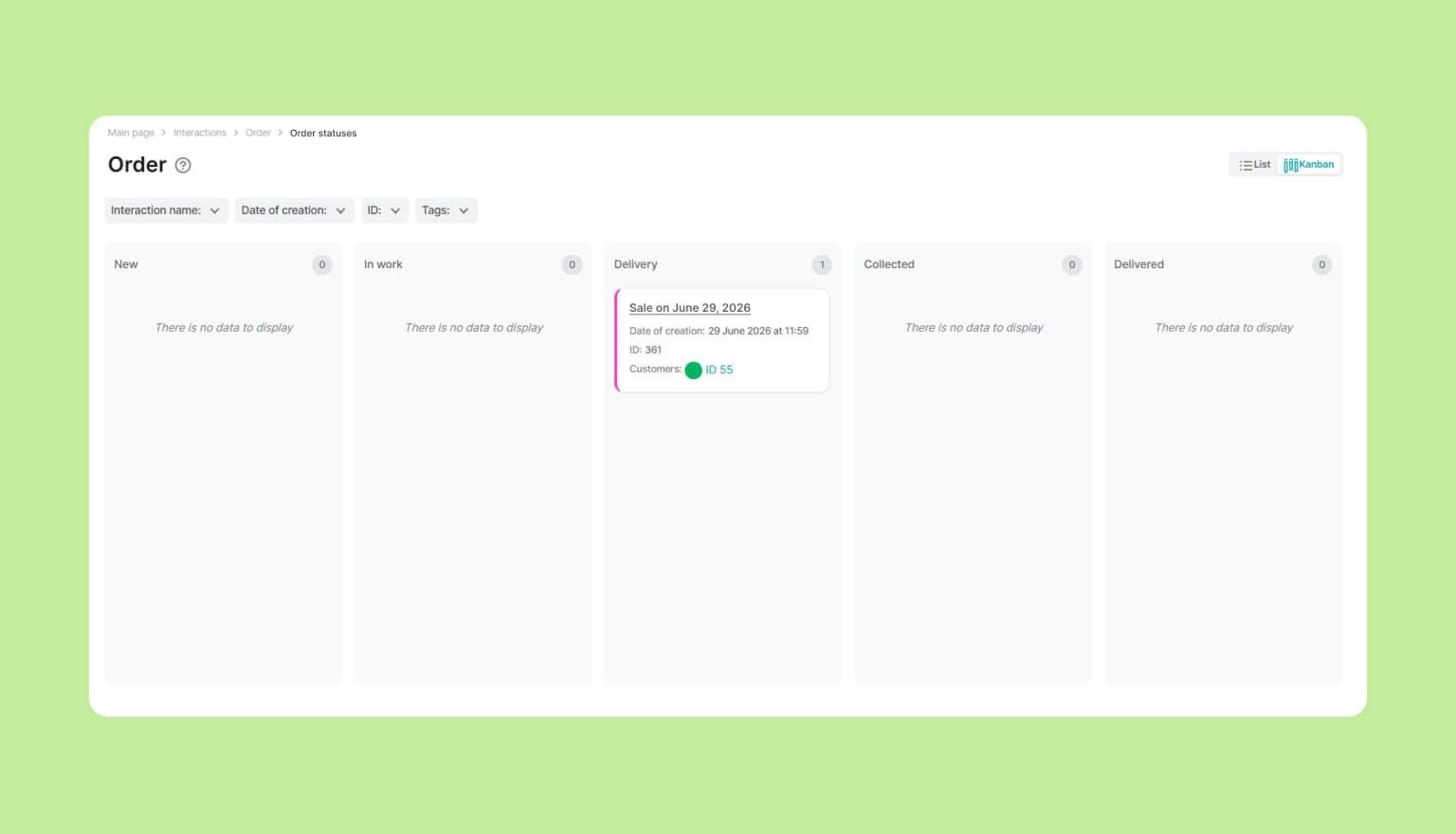Click the In work column header

[383, 264]
